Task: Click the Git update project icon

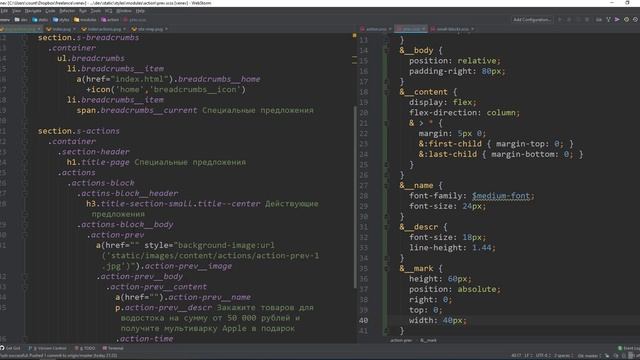Action: [599, 20]
